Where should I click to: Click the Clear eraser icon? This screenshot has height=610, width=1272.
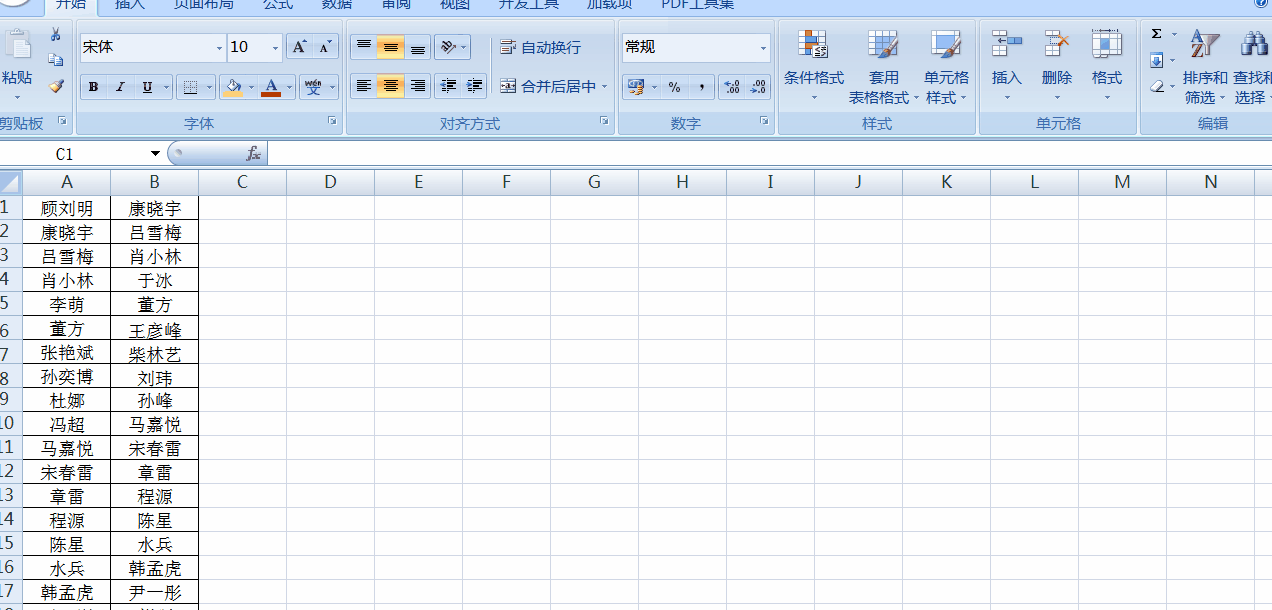point(1157,86)
